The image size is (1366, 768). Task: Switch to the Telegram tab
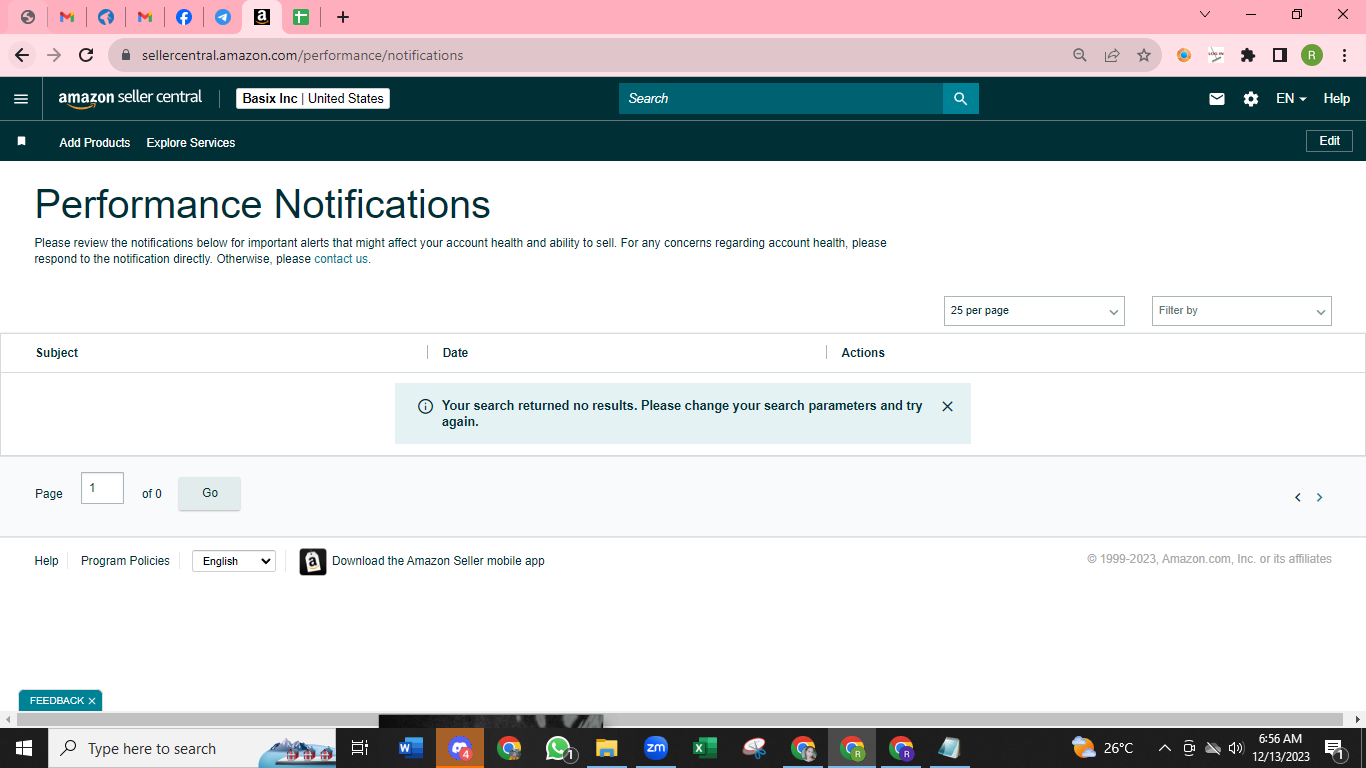223,17
